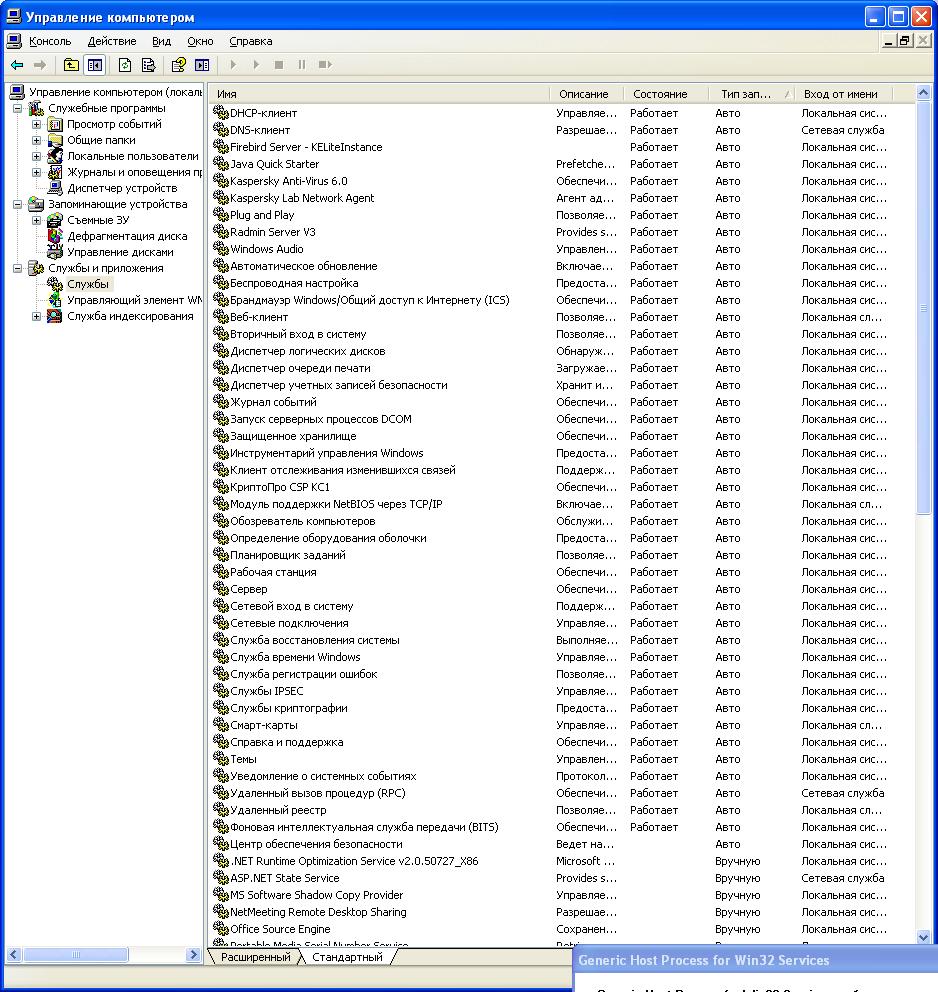The width and height of the screenshot is (938, 992).
Task: Click the tree pane scroll right arrow
Action: pos(194,955)
